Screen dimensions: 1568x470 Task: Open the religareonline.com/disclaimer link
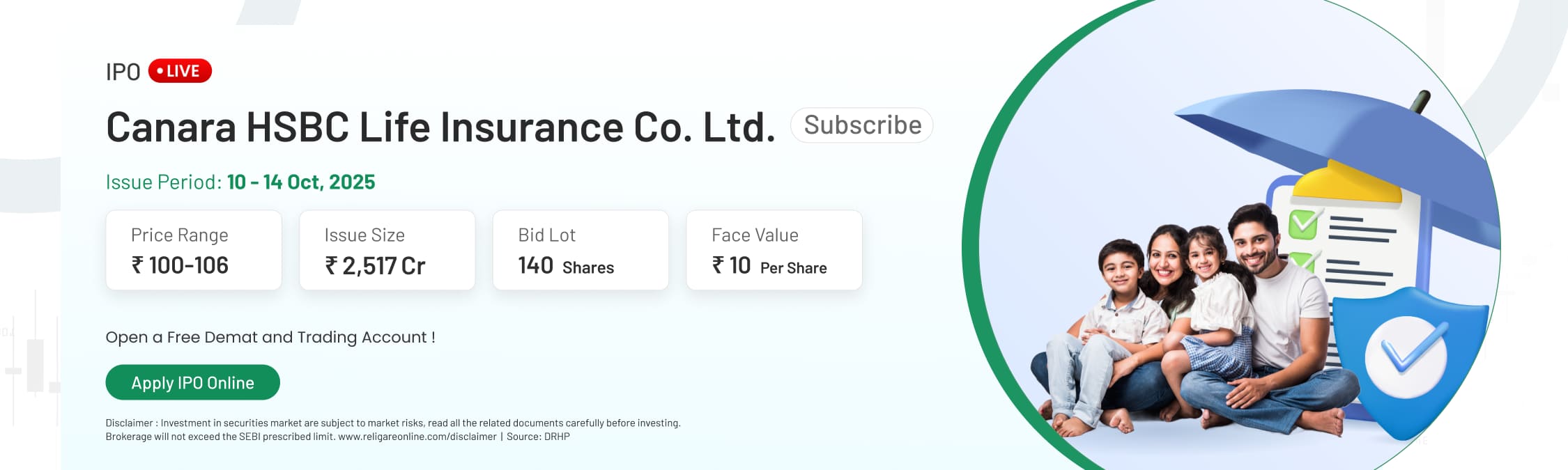[x=417, y=437]
